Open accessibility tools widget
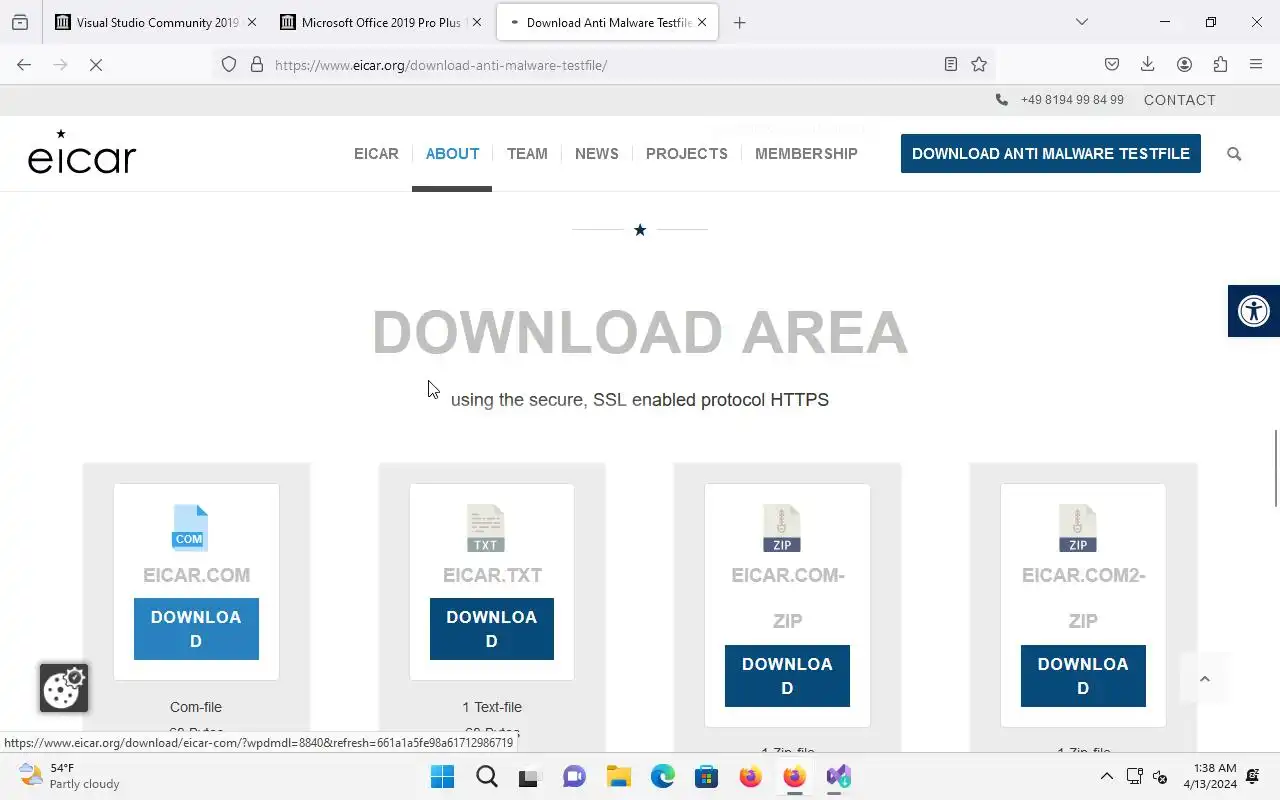 click(1254, 311)
